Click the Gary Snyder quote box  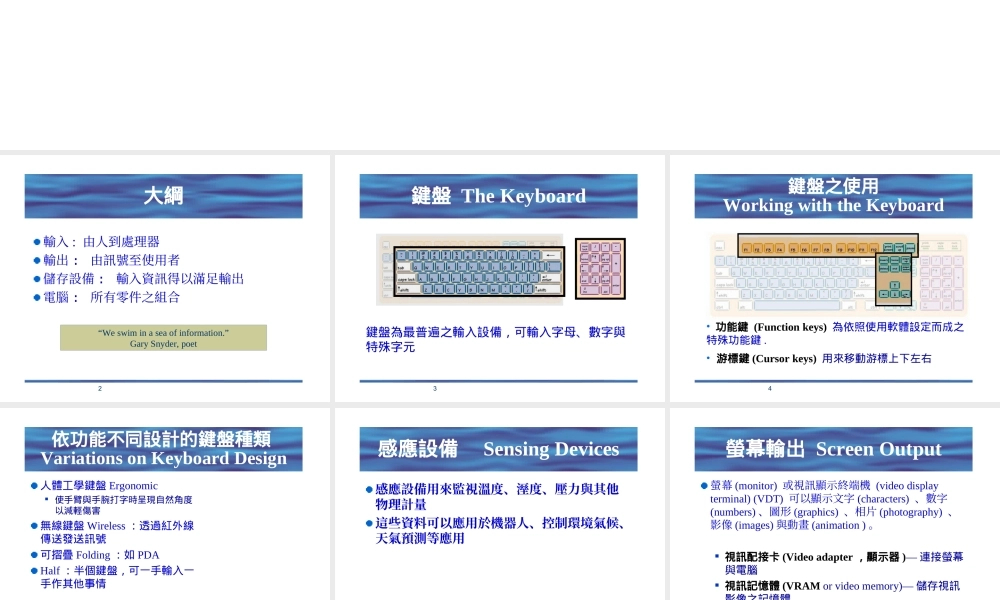click(x=163, y=337)
